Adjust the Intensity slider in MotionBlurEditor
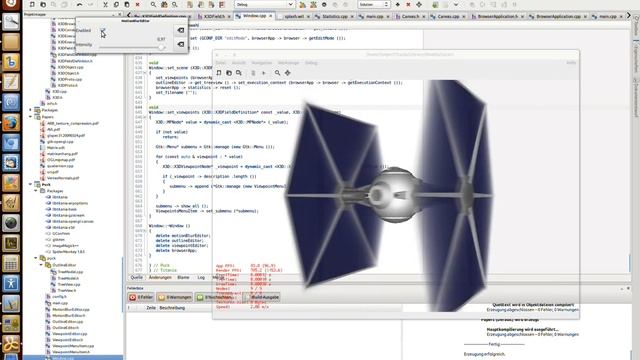 (132, 47)
